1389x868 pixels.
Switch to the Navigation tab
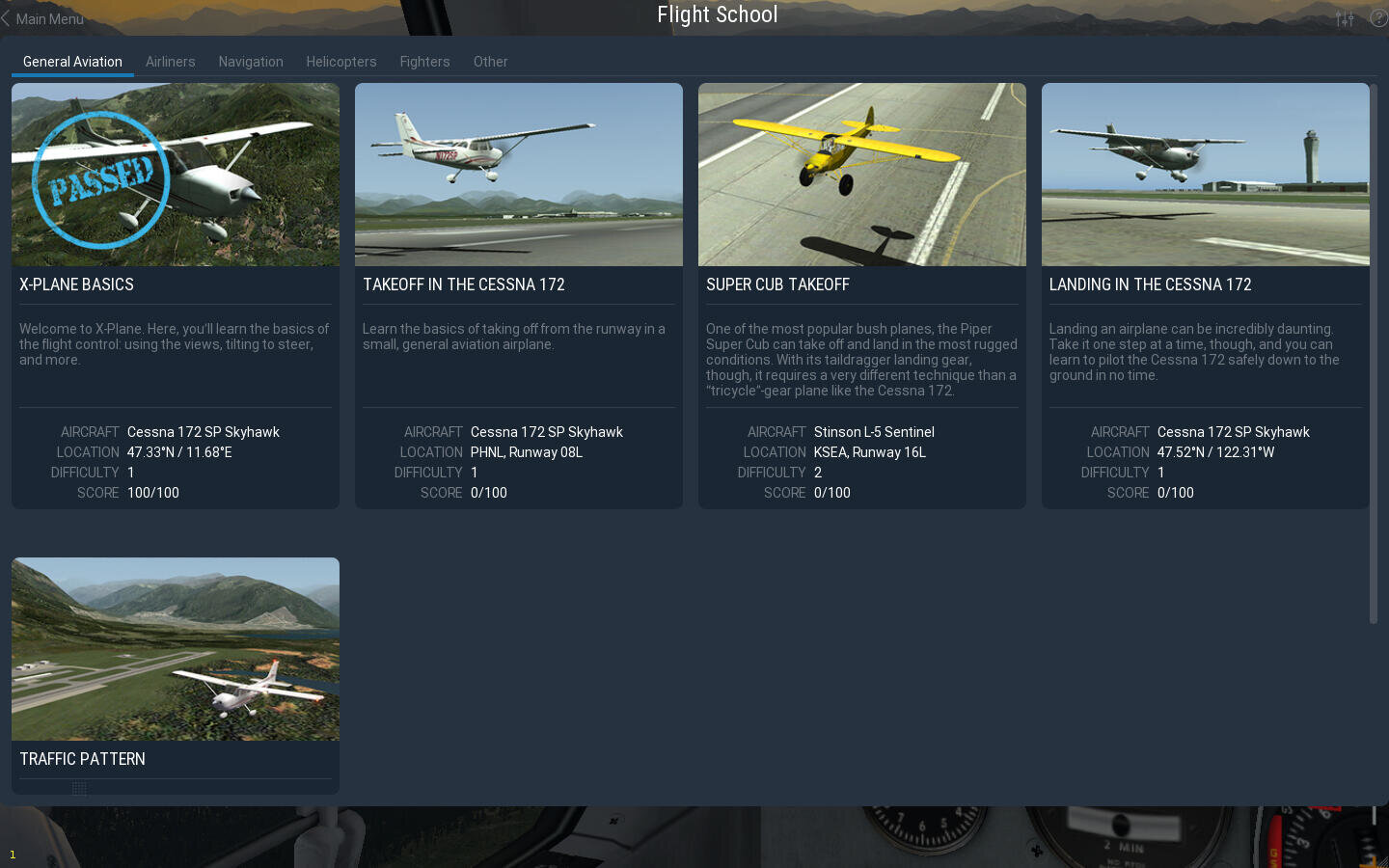(x=251, y=62)
